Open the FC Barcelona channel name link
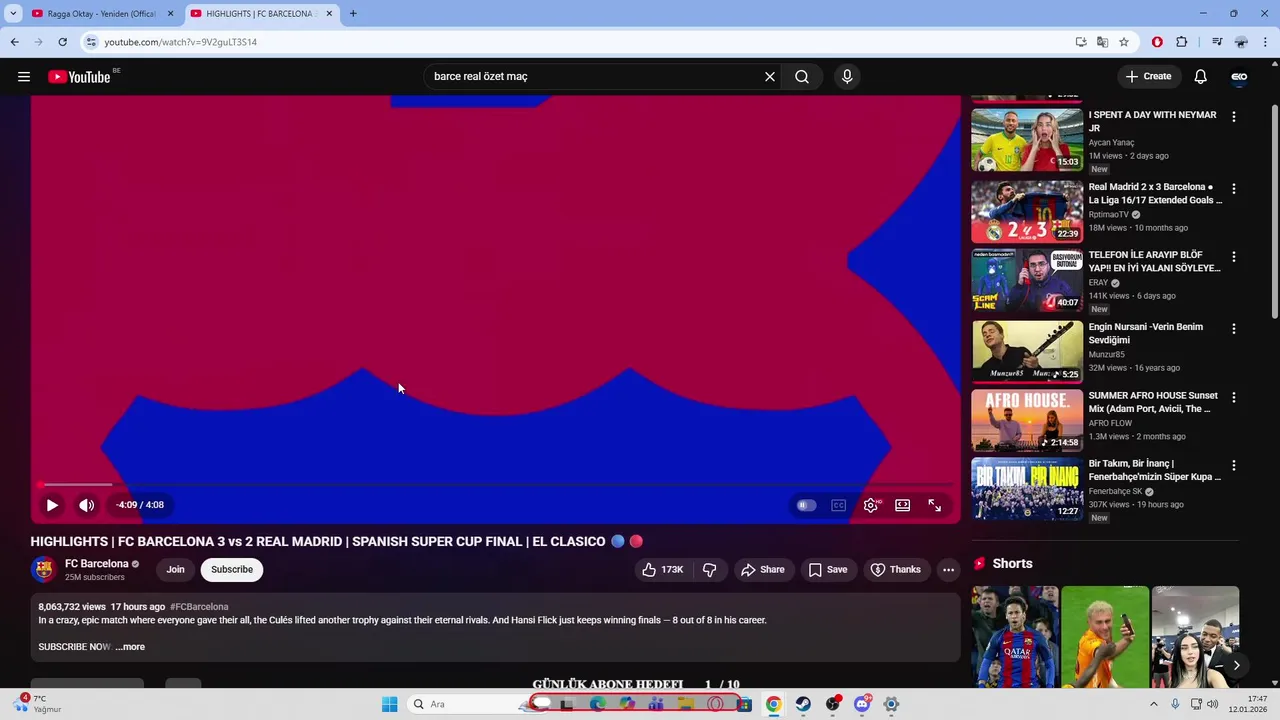 point(97,564)
